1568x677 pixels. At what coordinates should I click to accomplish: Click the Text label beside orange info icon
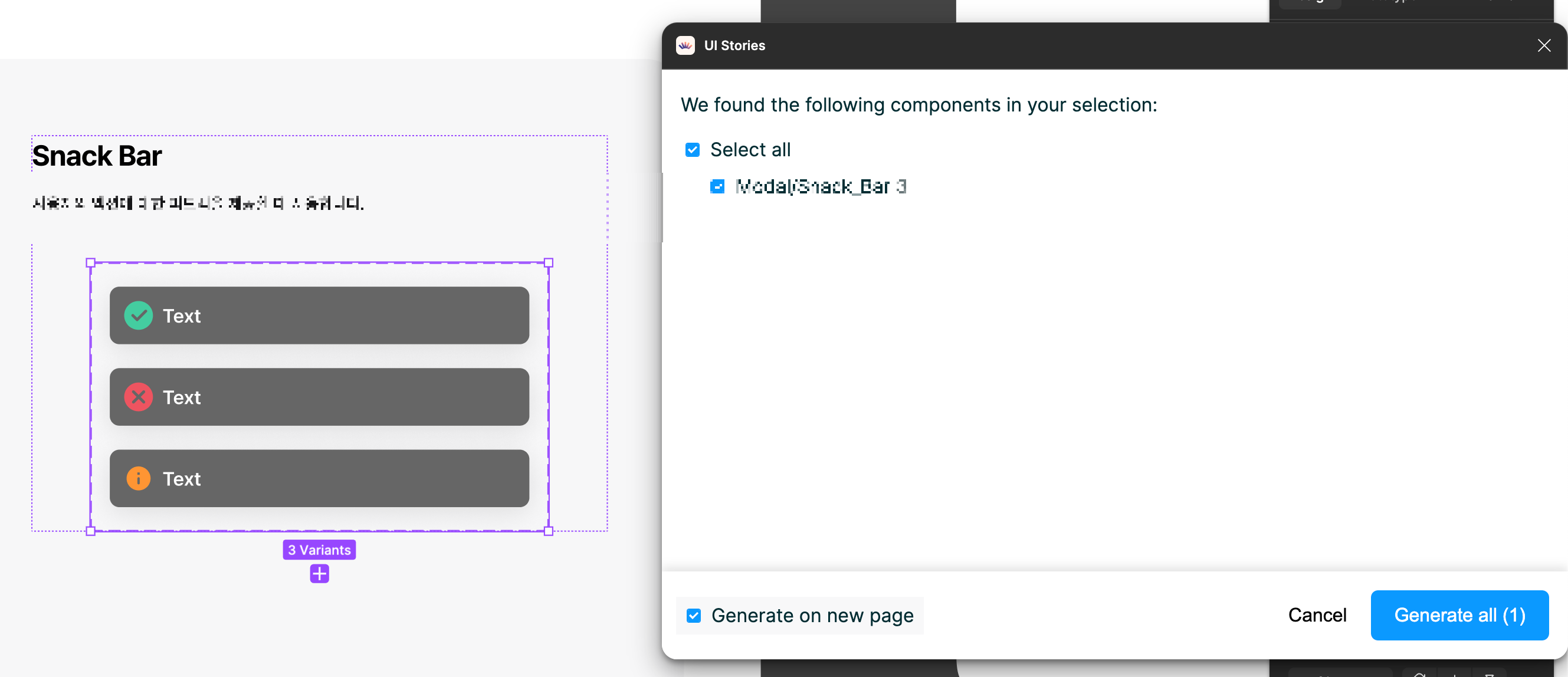181,479
